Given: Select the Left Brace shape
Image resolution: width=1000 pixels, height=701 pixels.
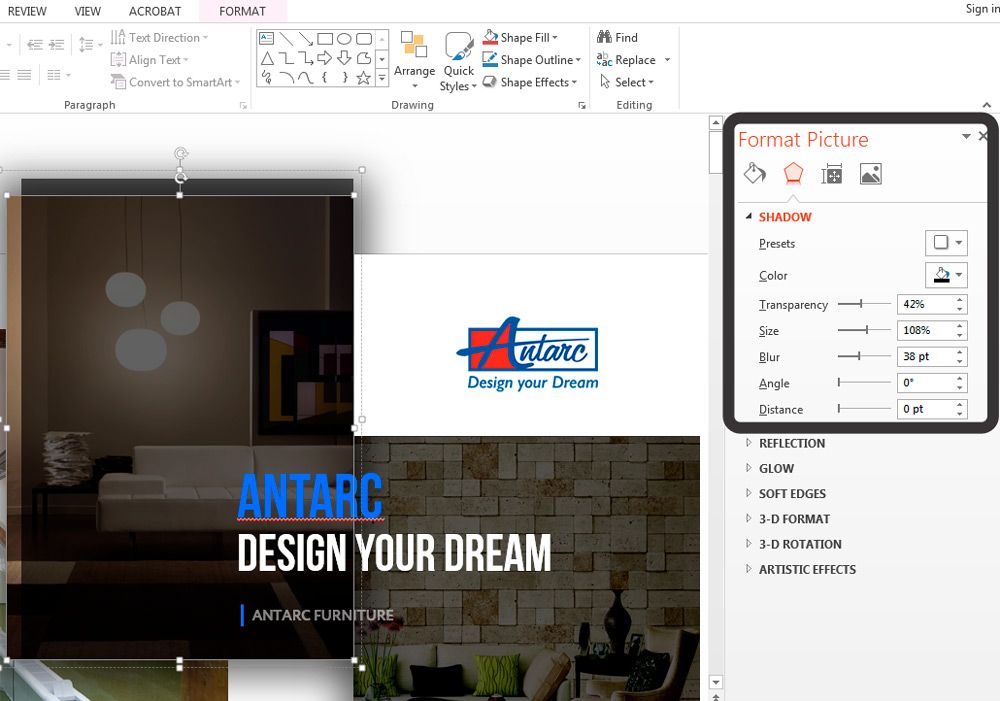Looking at the screenshot, I should click(x=325, y=78).
